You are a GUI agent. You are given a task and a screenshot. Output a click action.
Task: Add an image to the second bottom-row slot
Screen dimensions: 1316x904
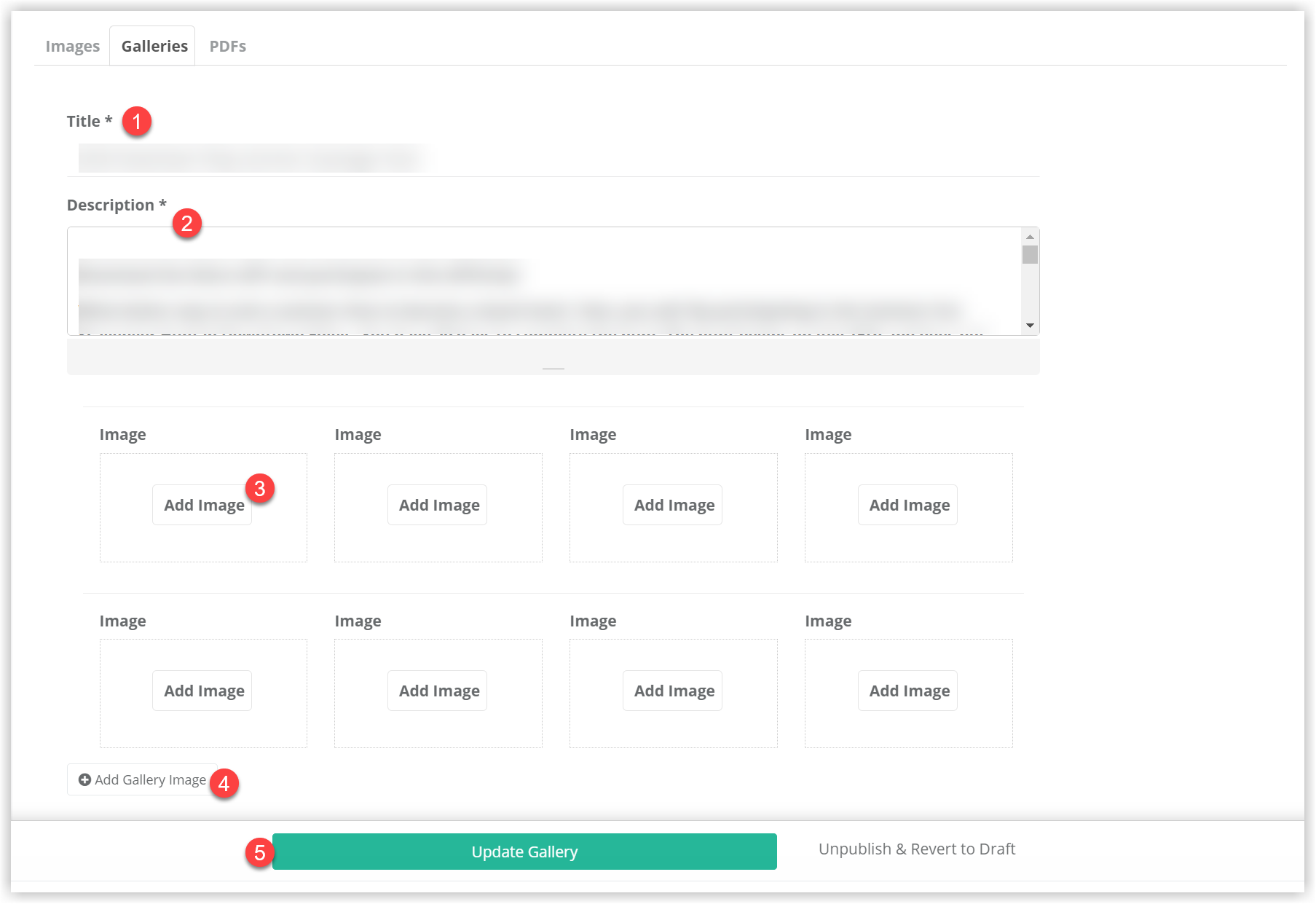(437, 690)
